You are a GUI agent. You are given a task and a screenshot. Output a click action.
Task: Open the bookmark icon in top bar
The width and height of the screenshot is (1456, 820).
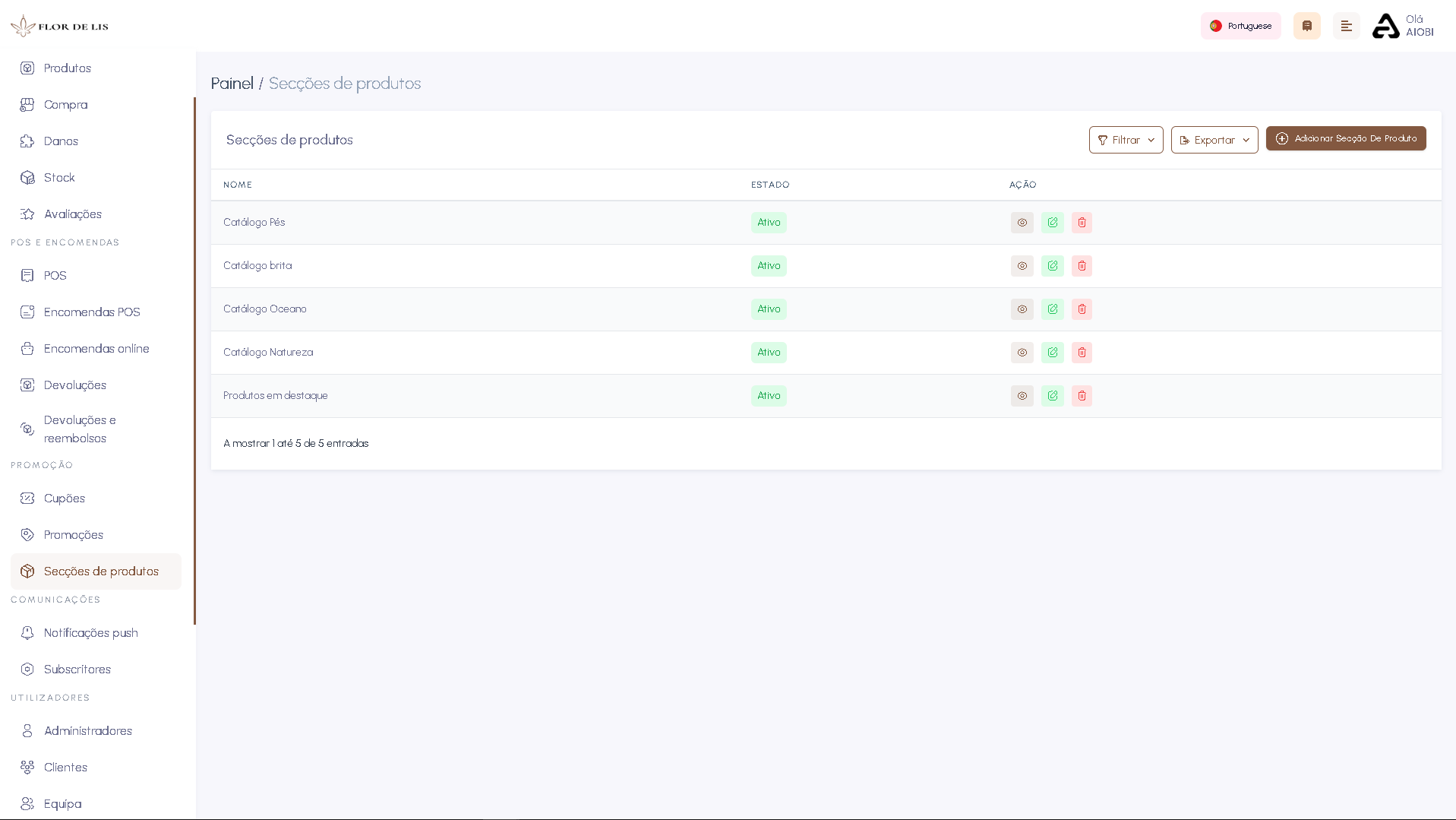click(x=1306, y=25)
